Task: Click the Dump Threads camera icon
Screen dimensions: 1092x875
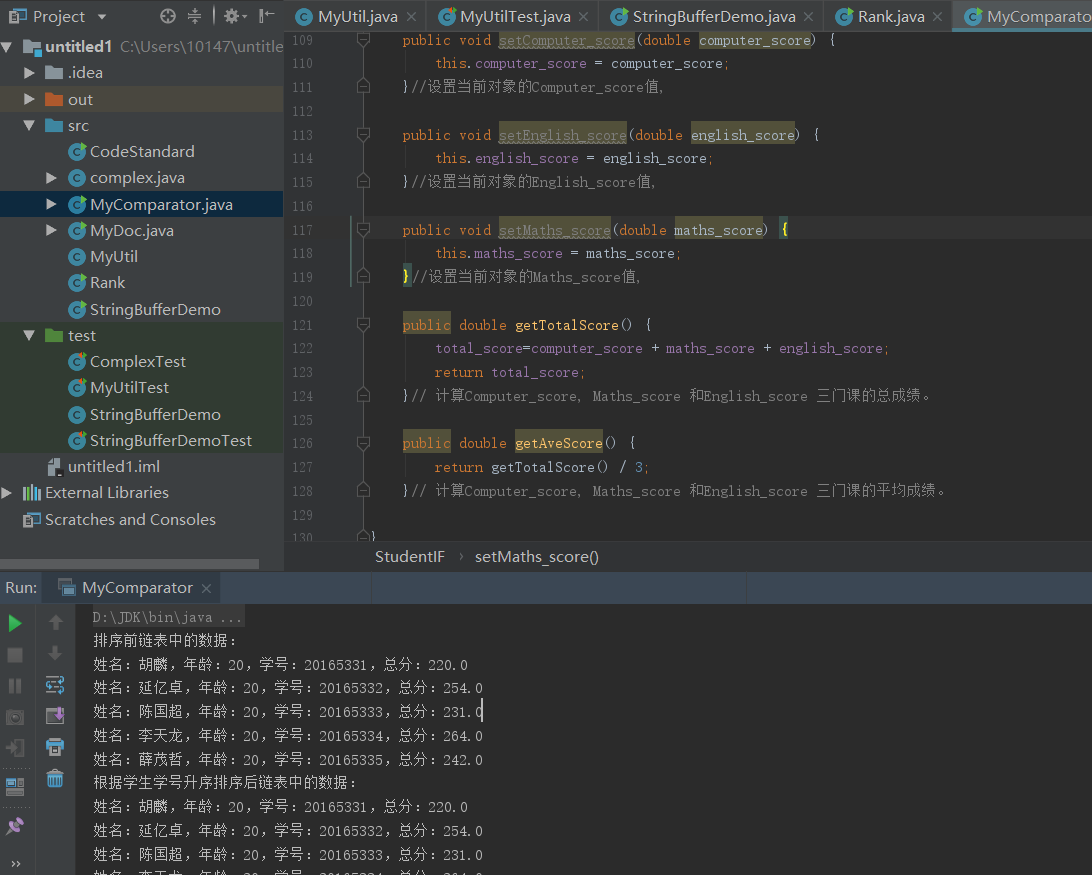Action: pos(15,717)
